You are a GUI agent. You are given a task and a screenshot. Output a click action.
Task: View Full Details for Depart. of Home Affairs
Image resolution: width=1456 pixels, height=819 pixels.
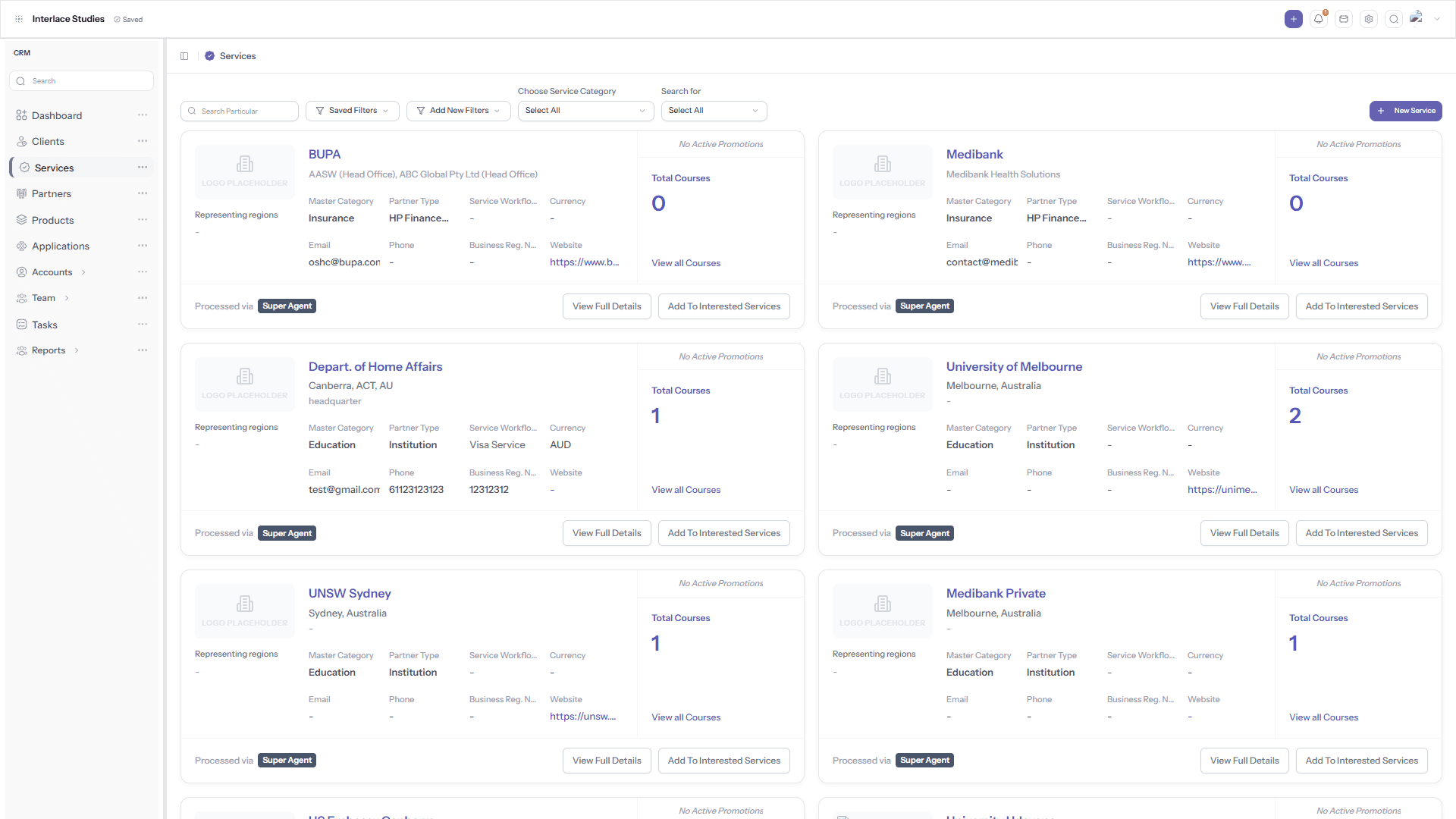(607, 534)
